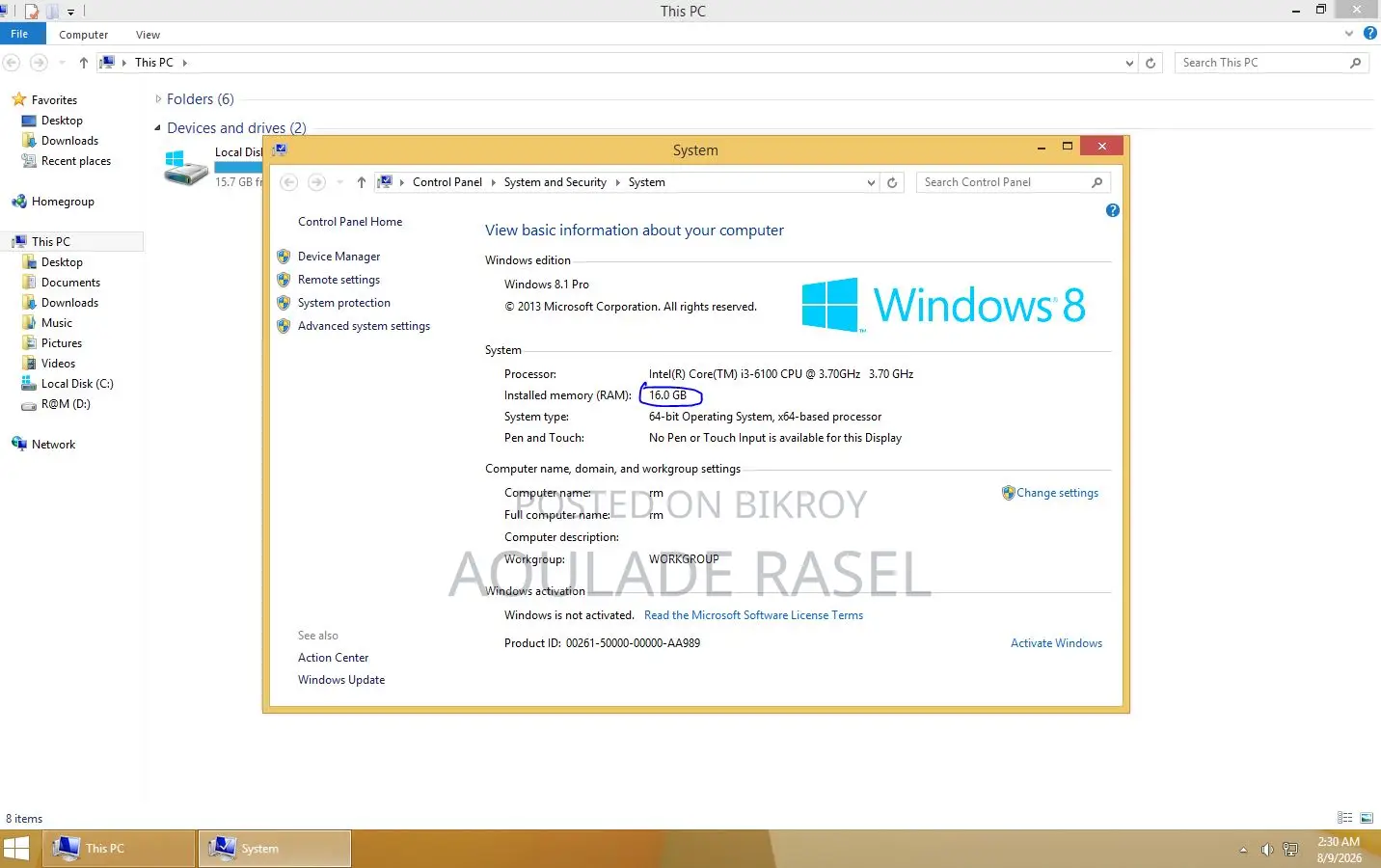Viewport: 1381px width, 868px height.
Task: Select R@M (D:) drive in navigation pane
Action: click(x=66, y=404)
